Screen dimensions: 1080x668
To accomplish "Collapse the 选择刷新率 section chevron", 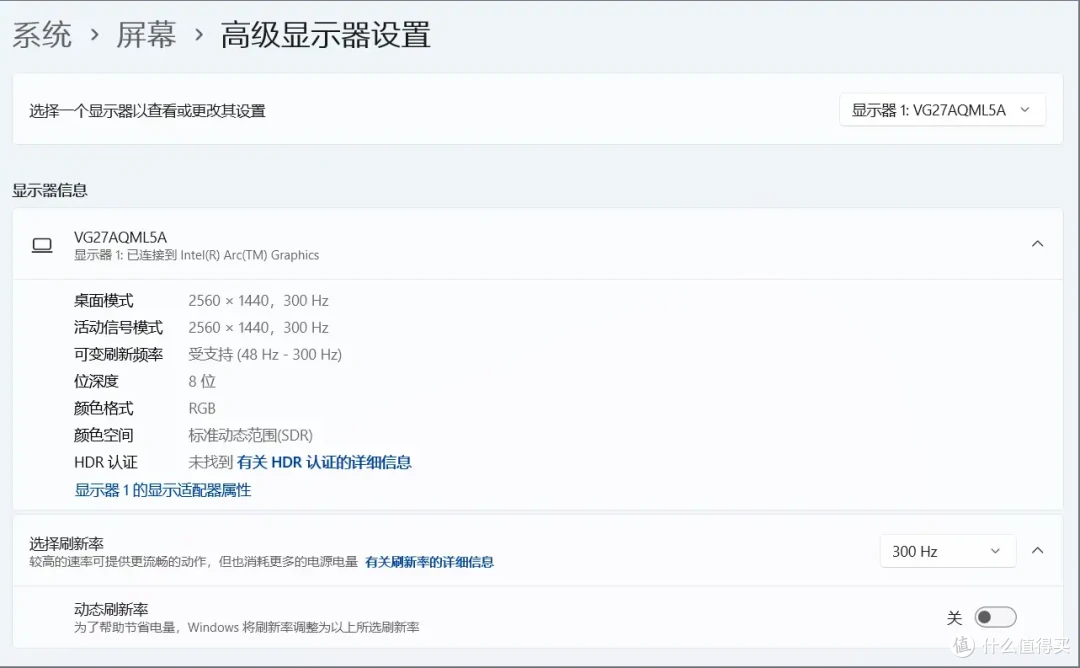I will point(1037,550).
